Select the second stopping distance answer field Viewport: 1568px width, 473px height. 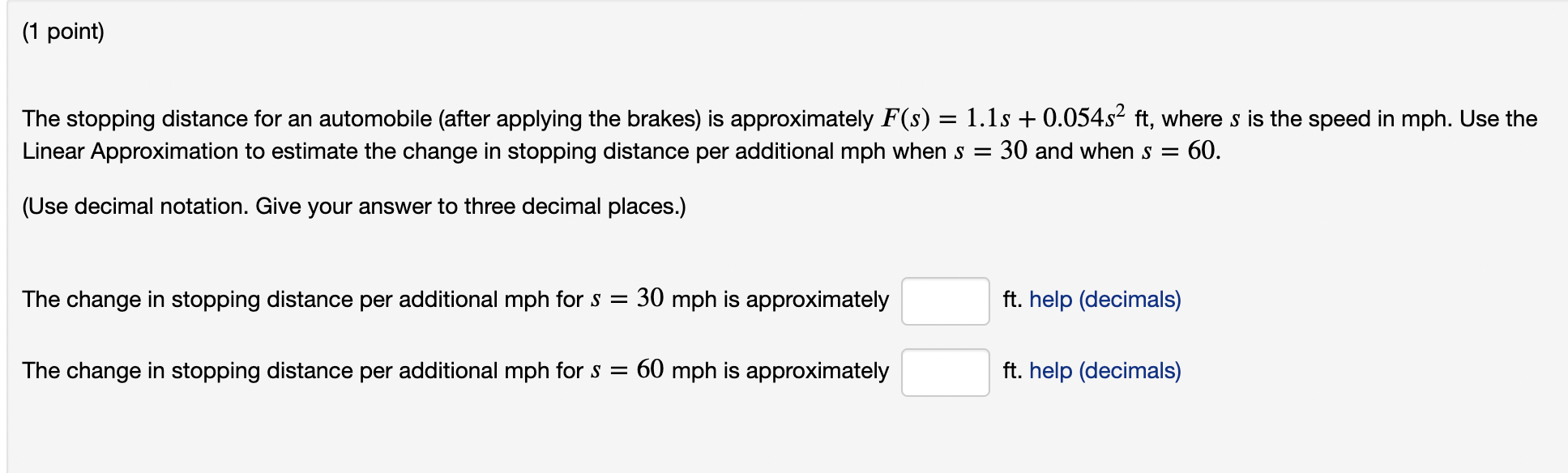[x=944, y=371]
